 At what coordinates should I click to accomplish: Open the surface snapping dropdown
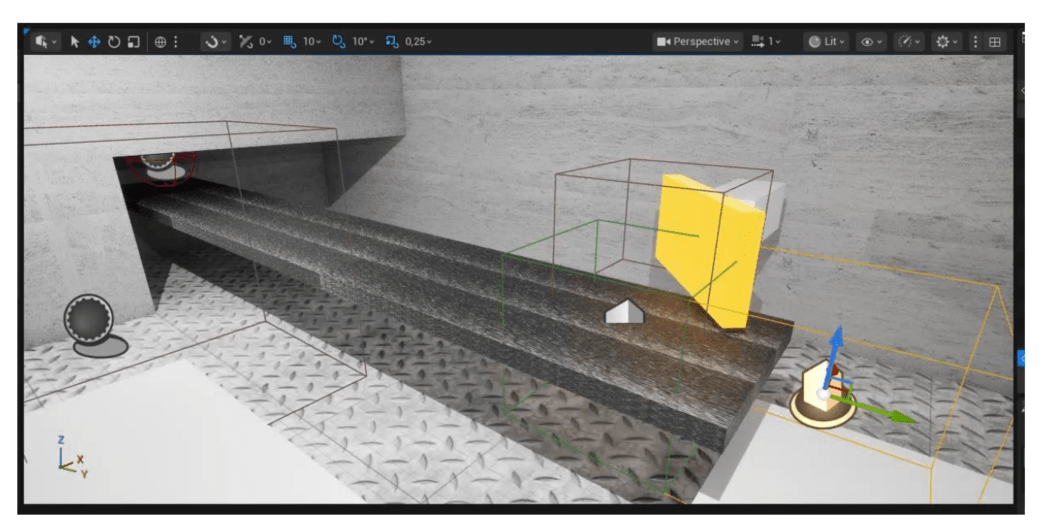coord(214,42)
